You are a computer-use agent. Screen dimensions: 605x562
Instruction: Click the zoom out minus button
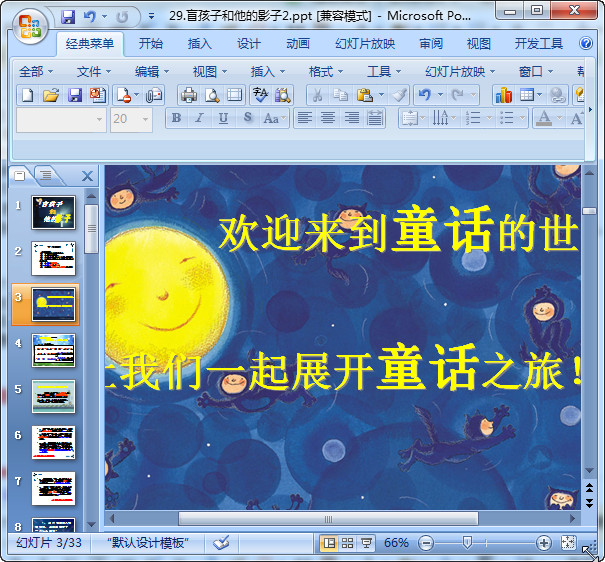(426, 543)
